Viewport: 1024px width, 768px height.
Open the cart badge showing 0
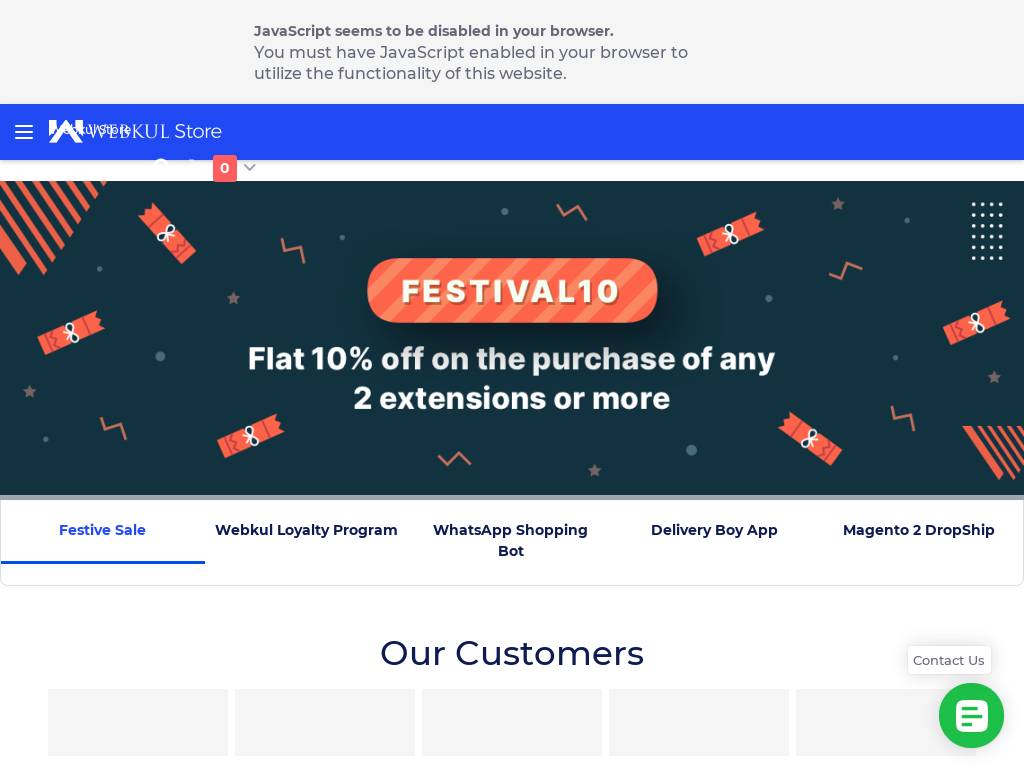pos(224,168)
